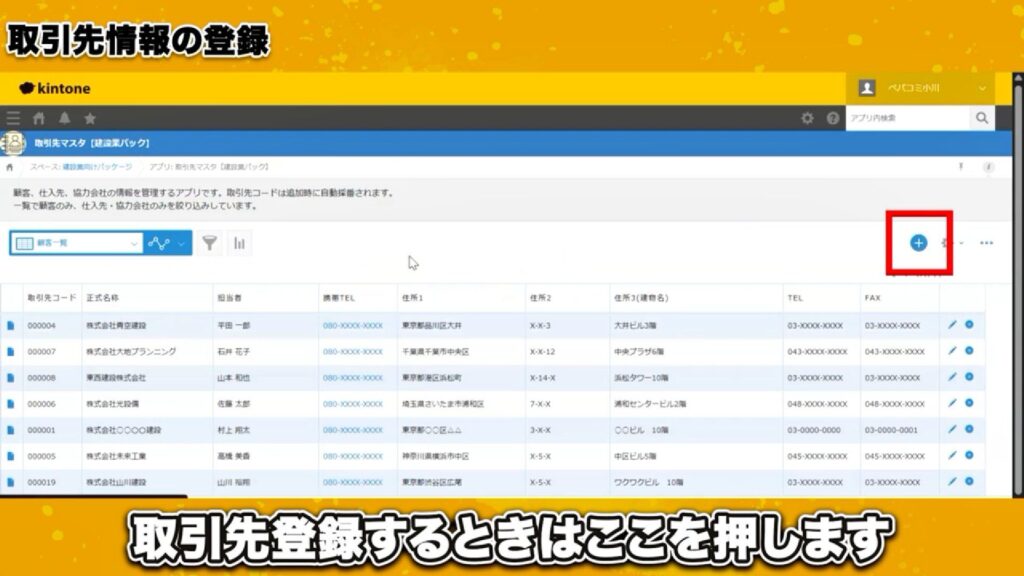Open record details for 000019

(x=10, y=482)
